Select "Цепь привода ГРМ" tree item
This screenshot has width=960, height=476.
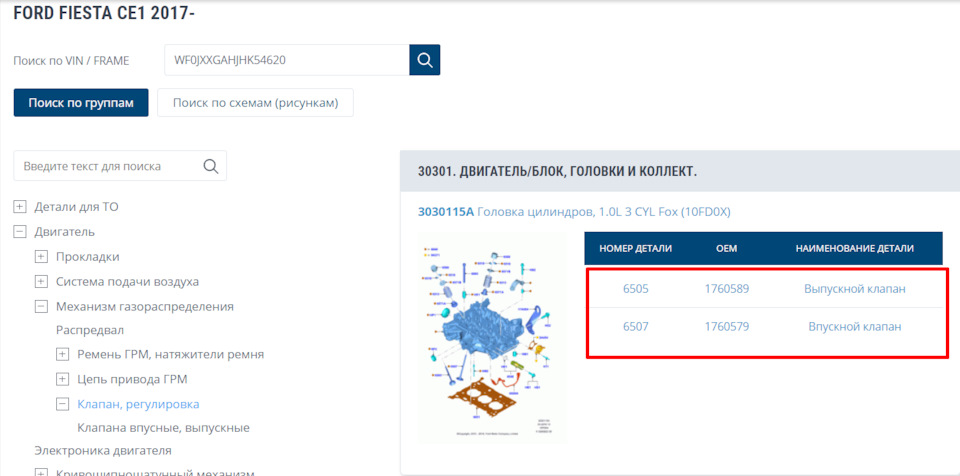(x=132, y=379)
